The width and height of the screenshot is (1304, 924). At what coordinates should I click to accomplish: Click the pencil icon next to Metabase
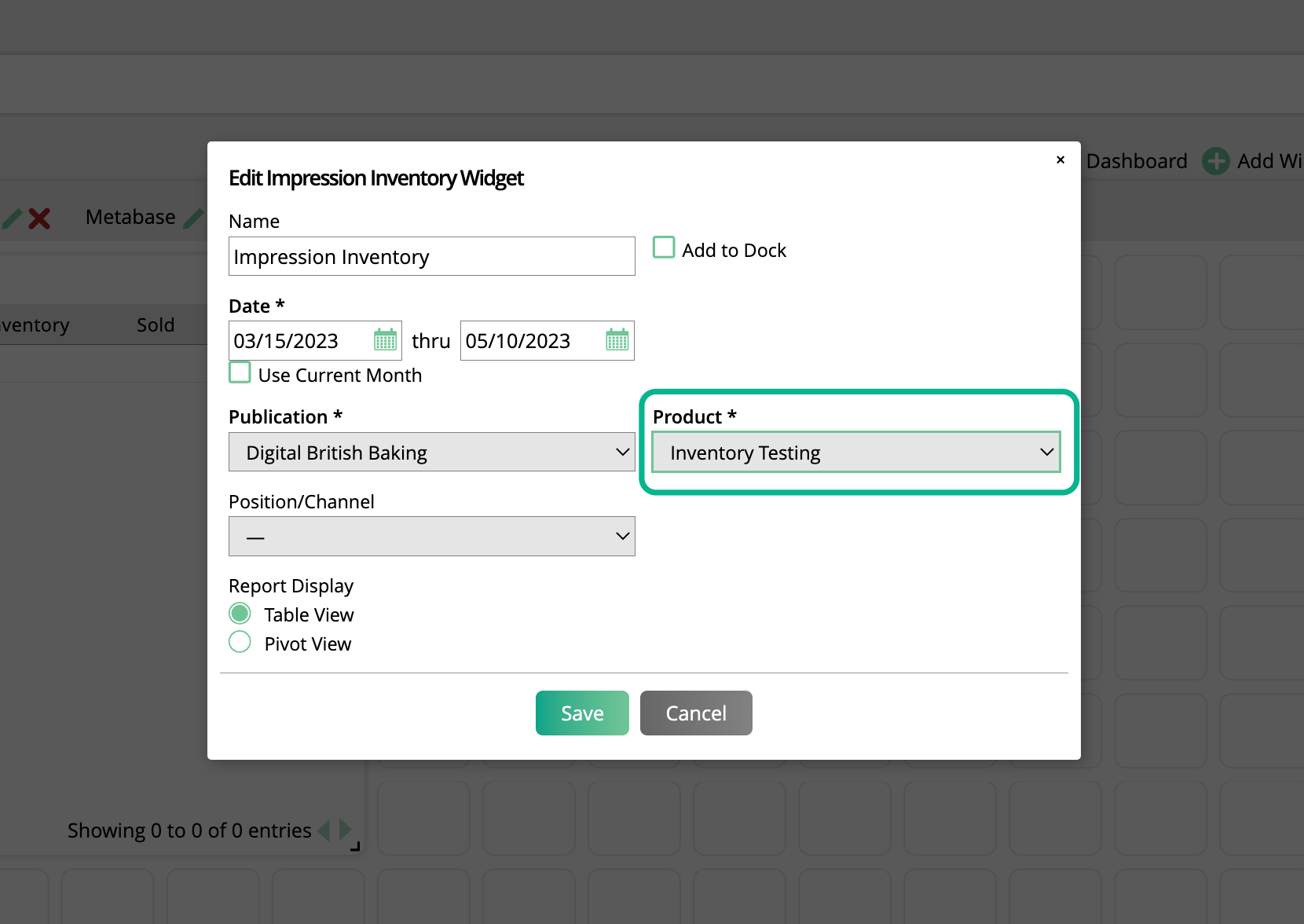193,218
